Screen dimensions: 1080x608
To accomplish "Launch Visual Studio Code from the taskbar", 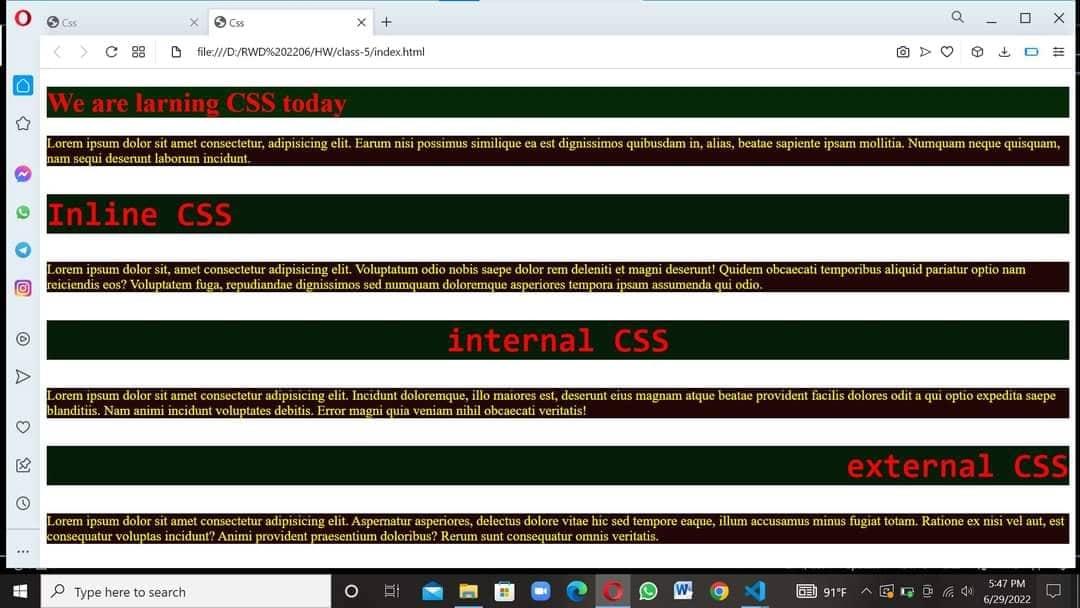I will [x=755, y=591].
